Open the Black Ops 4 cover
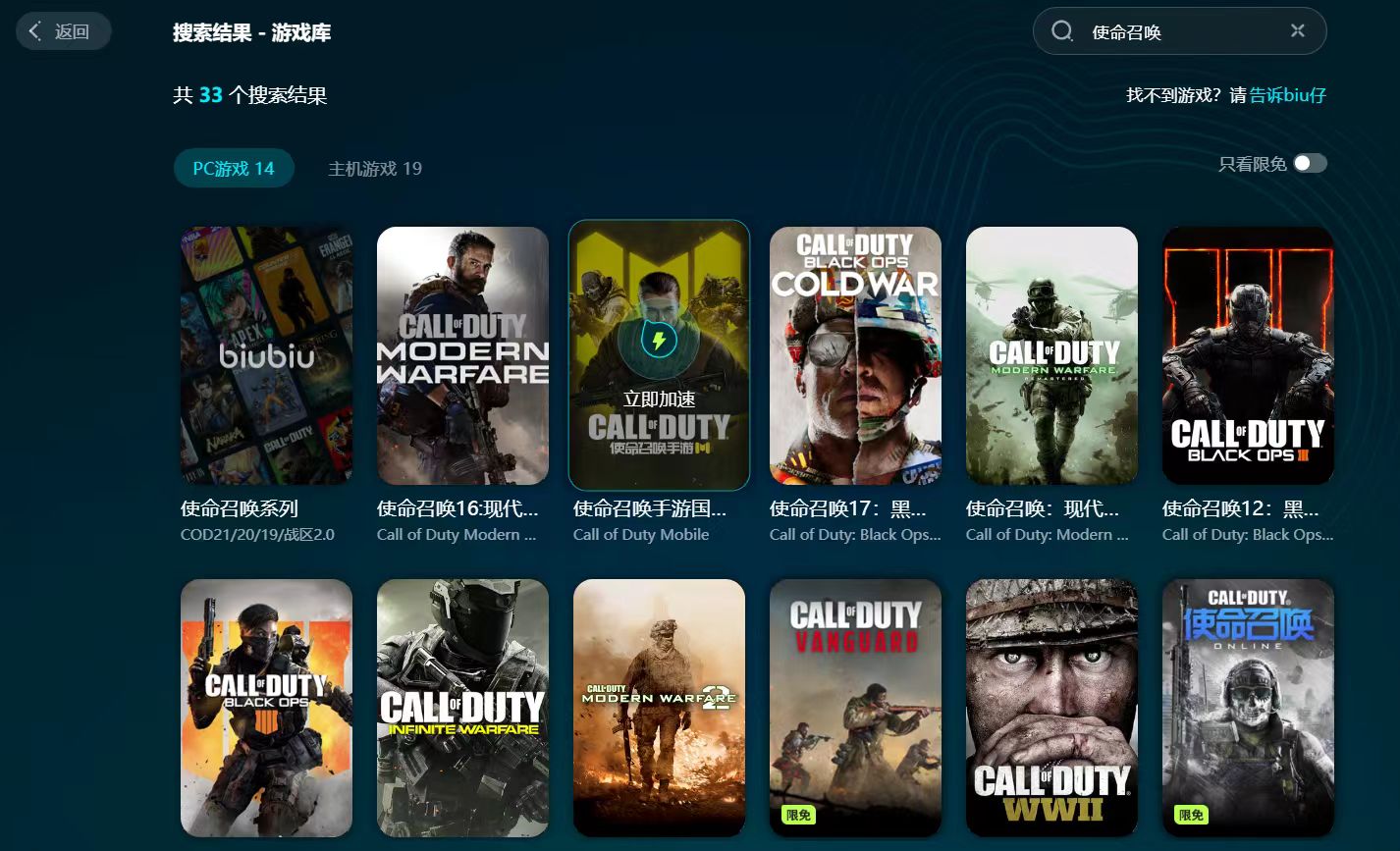The image size is (1400, 851). tap(266, 708)
